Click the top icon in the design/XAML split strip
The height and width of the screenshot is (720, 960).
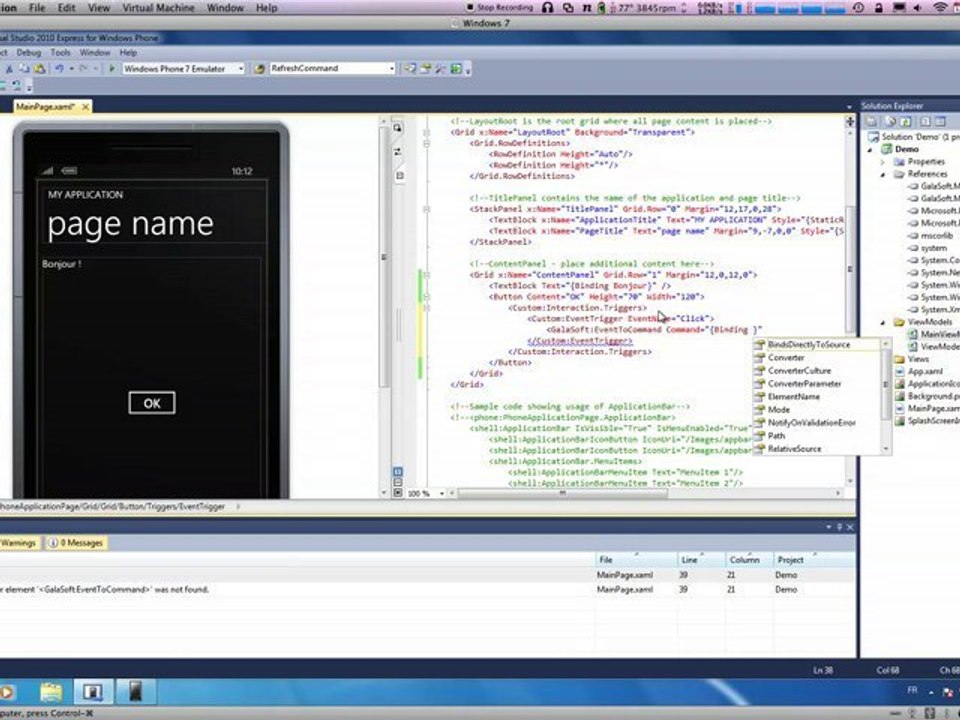coord(397,127)
